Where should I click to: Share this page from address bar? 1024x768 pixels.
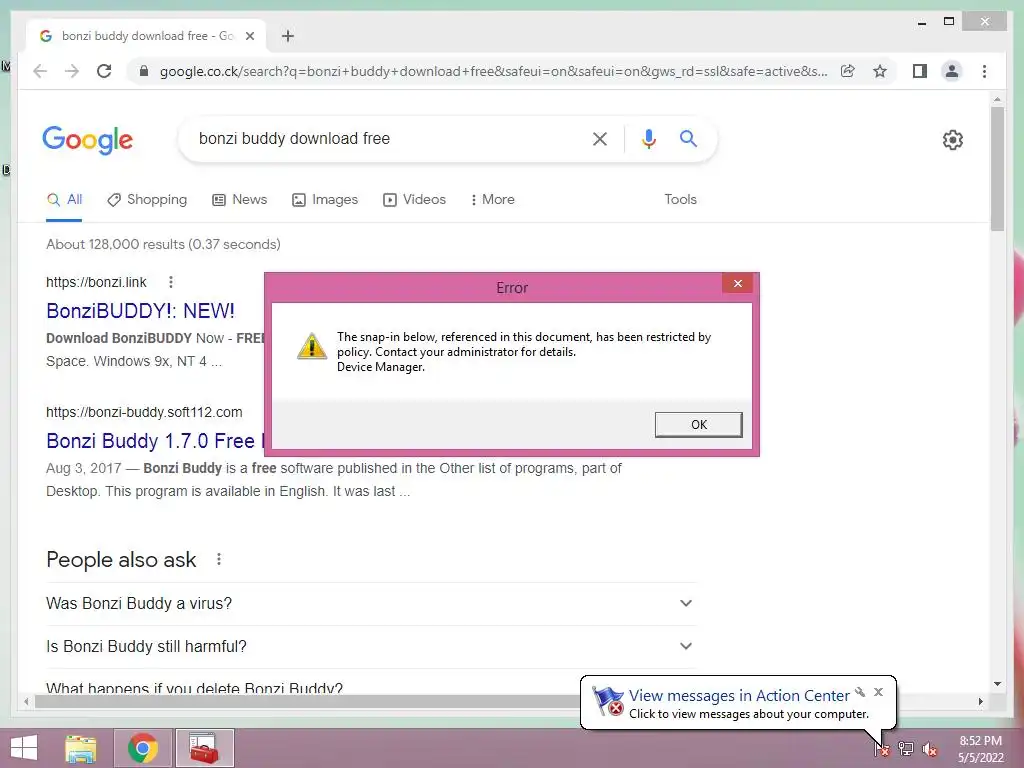click(848, 71)
